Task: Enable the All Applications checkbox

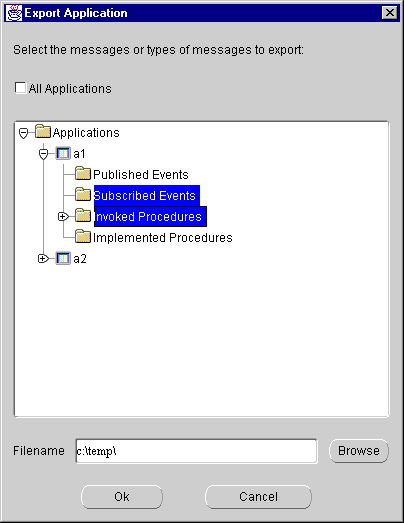Action: pyautogui.click(x=20, y=88)
